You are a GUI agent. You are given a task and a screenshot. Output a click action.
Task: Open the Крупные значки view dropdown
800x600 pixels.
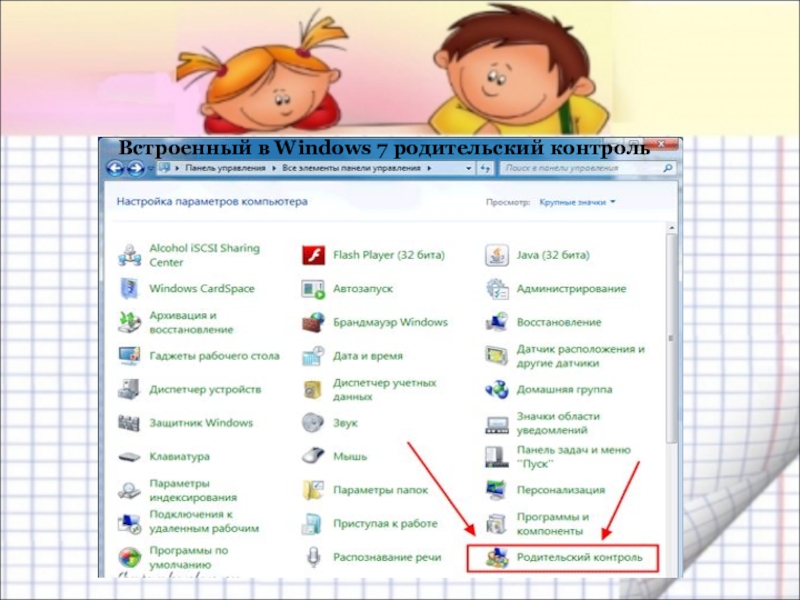pos(578,202)
